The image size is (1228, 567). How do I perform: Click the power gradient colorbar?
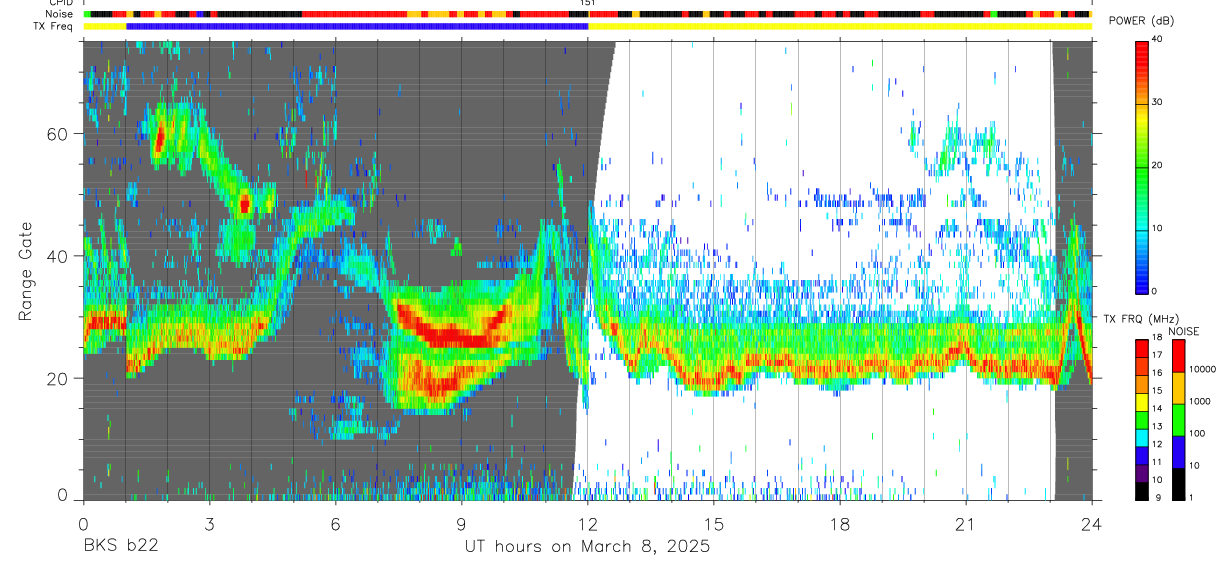tap(1141, 166)
